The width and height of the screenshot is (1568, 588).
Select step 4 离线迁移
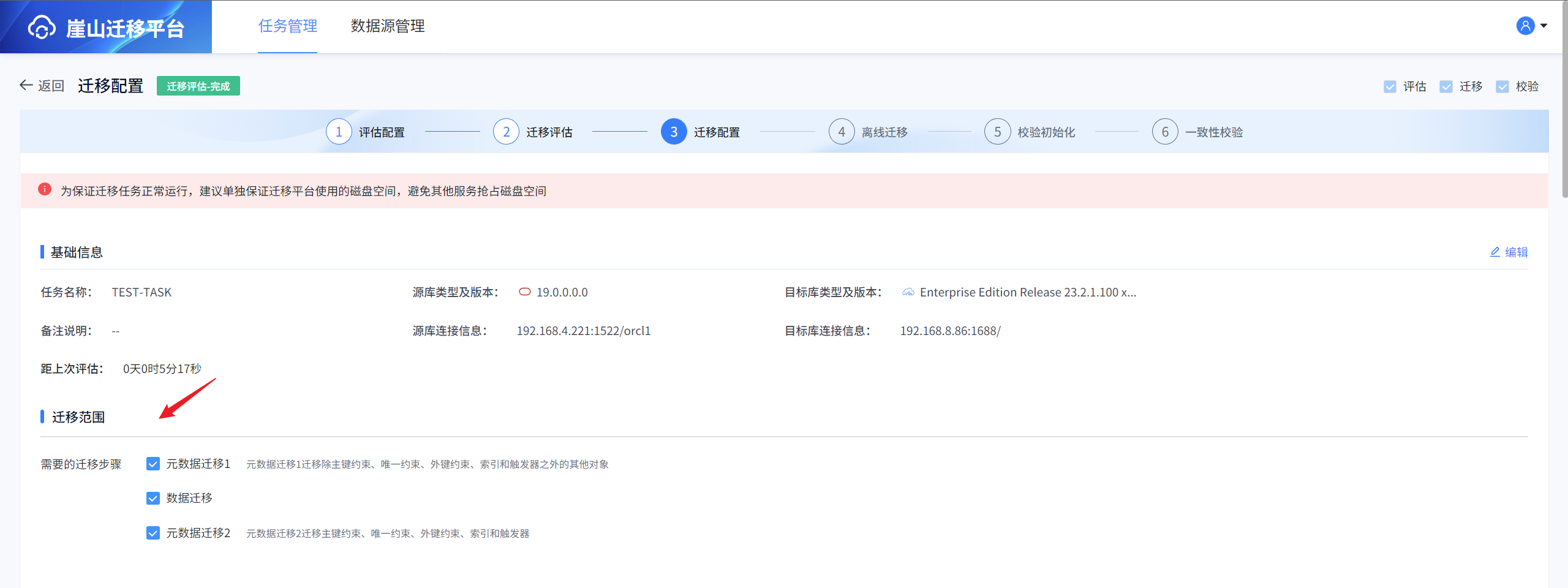click(x=842, y=132)
